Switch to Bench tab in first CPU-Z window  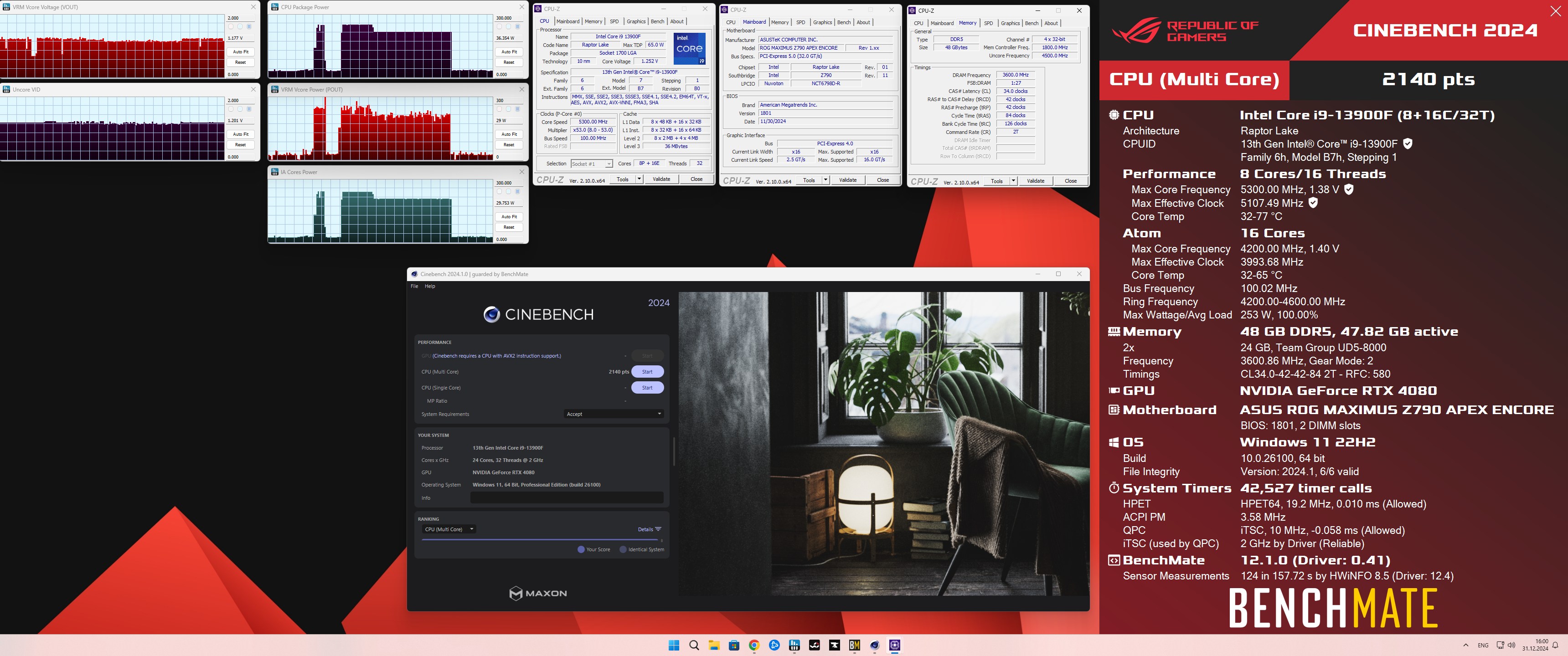pyautogui.click(x=657, y=21)
